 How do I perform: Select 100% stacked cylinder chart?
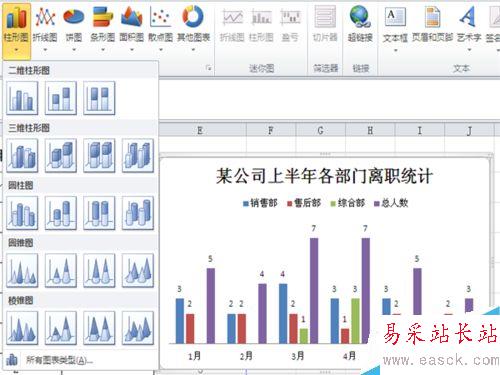click(x=99, y=213)
